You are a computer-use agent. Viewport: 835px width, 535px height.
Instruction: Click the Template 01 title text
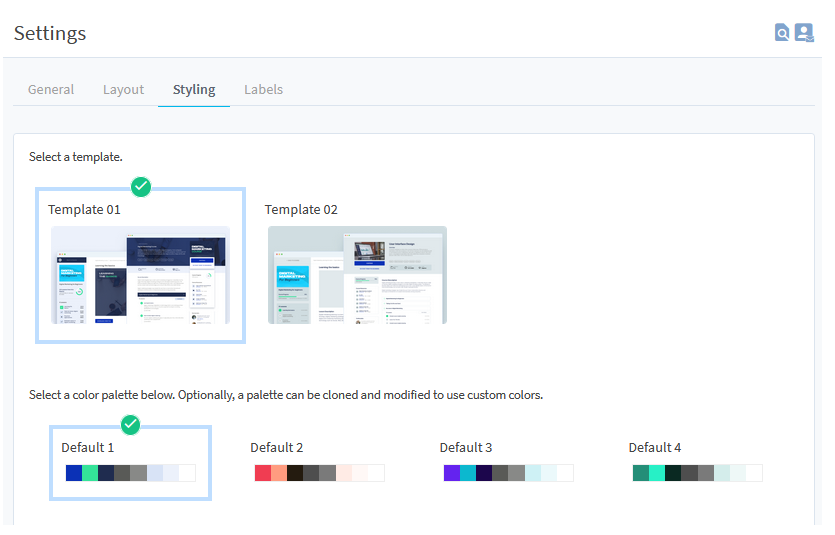(84, 210)
